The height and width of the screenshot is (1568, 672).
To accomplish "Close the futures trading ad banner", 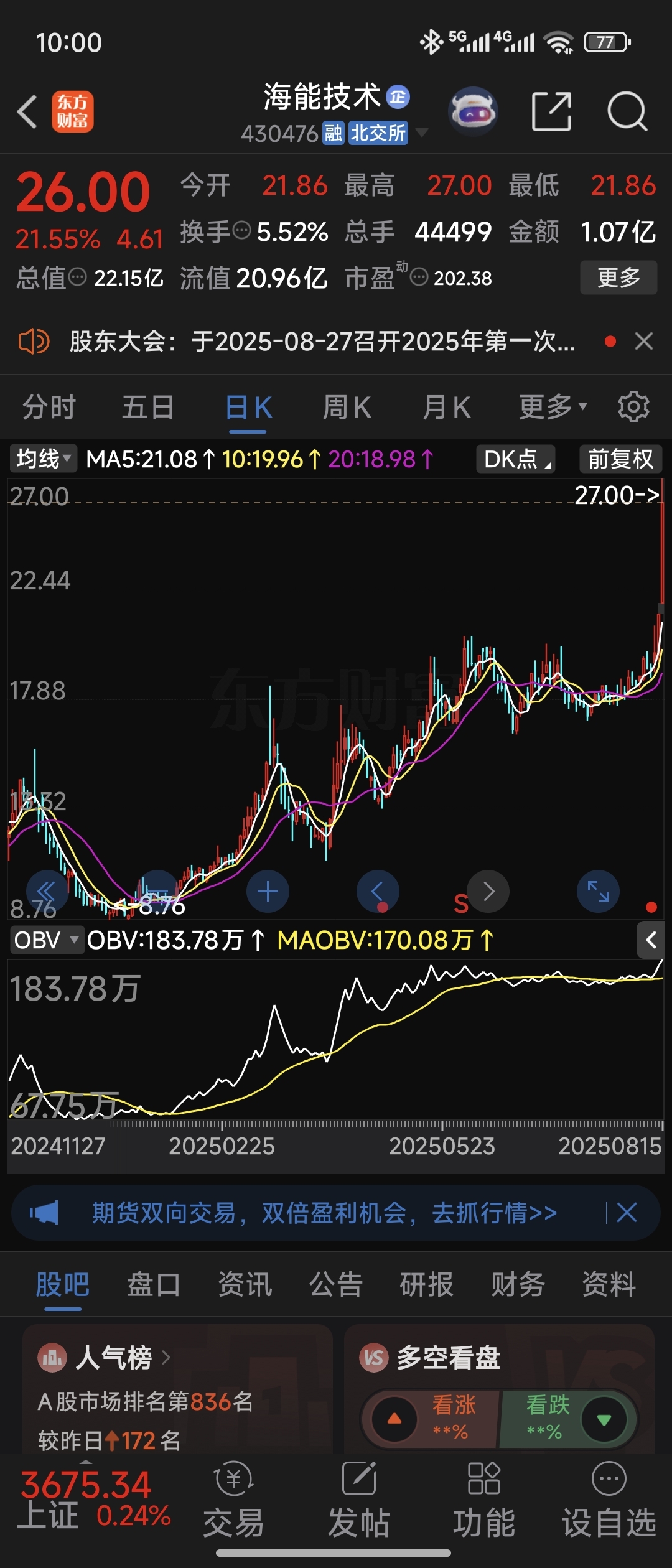I will coord(627,1213).
